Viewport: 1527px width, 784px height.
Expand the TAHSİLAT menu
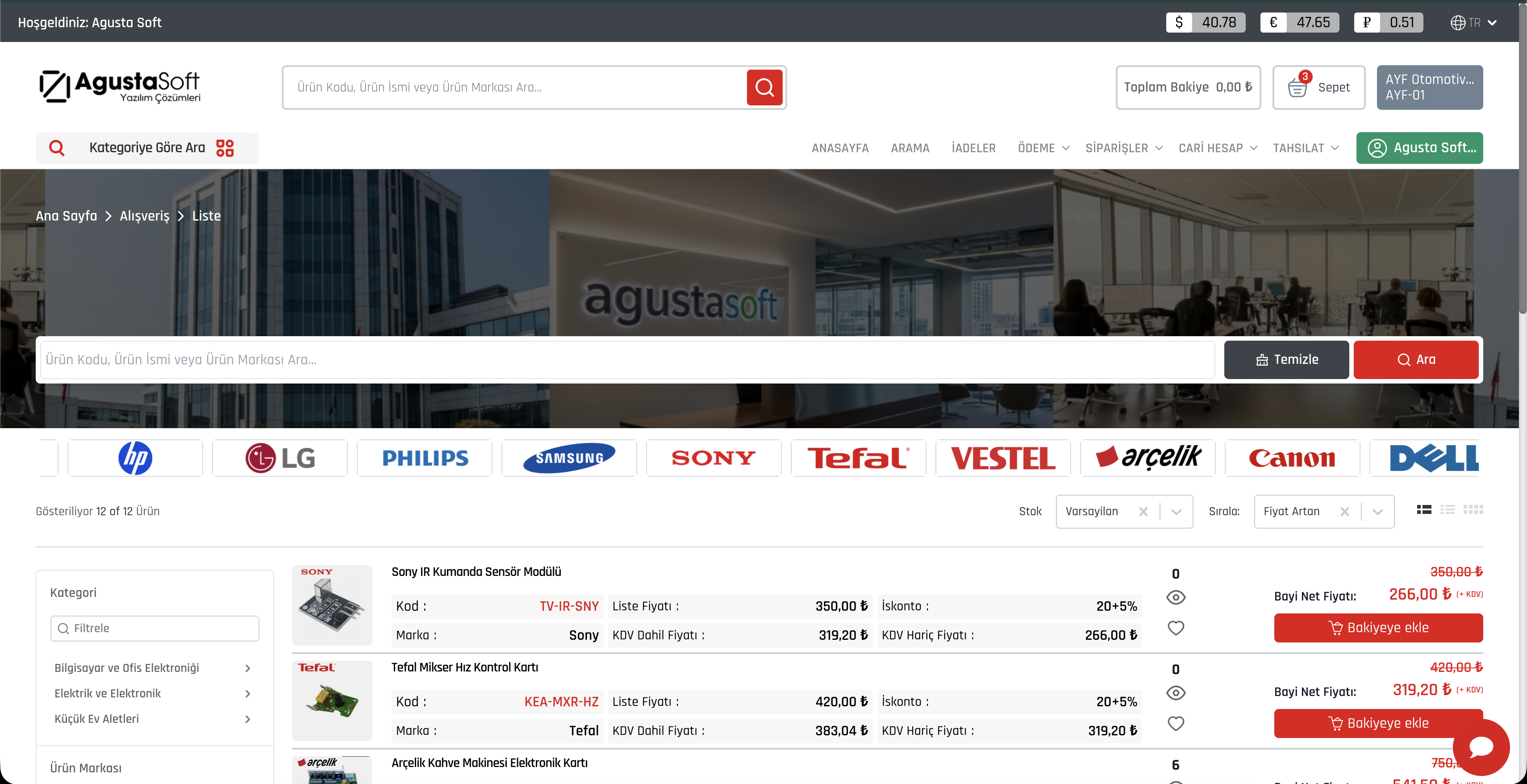pos(1305,148)
